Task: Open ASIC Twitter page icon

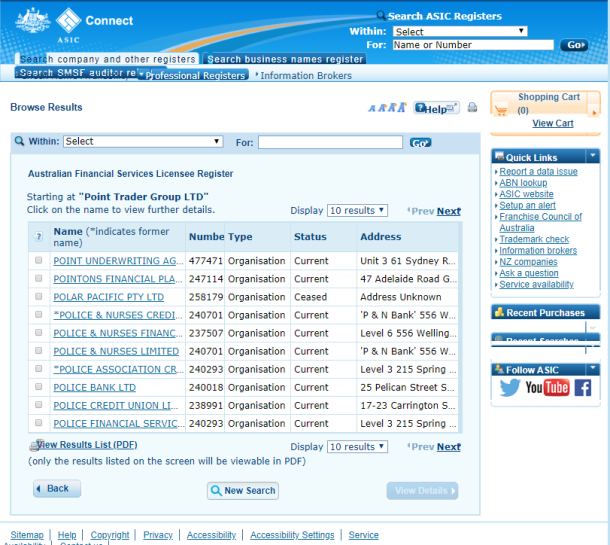Action: coord(510,387)
